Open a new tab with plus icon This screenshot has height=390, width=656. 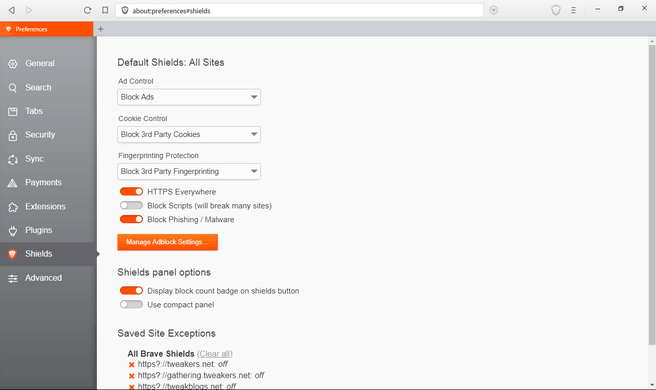[x=100, y=29]
